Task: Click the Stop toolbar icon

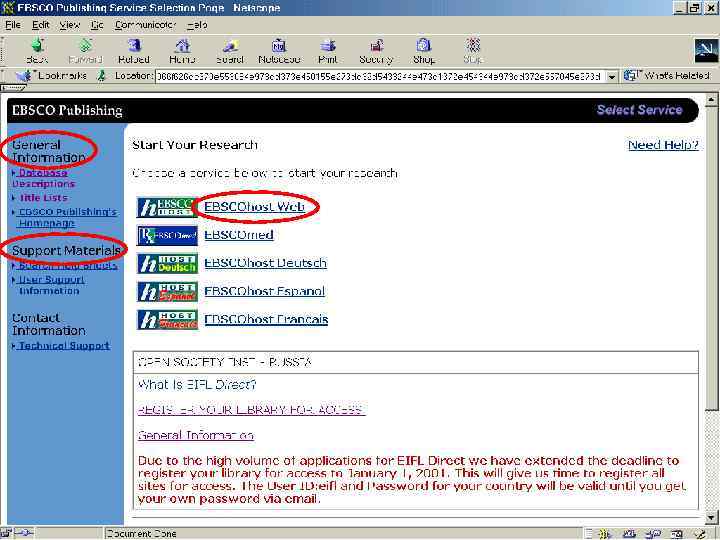Action: click(x=473, y=46)
